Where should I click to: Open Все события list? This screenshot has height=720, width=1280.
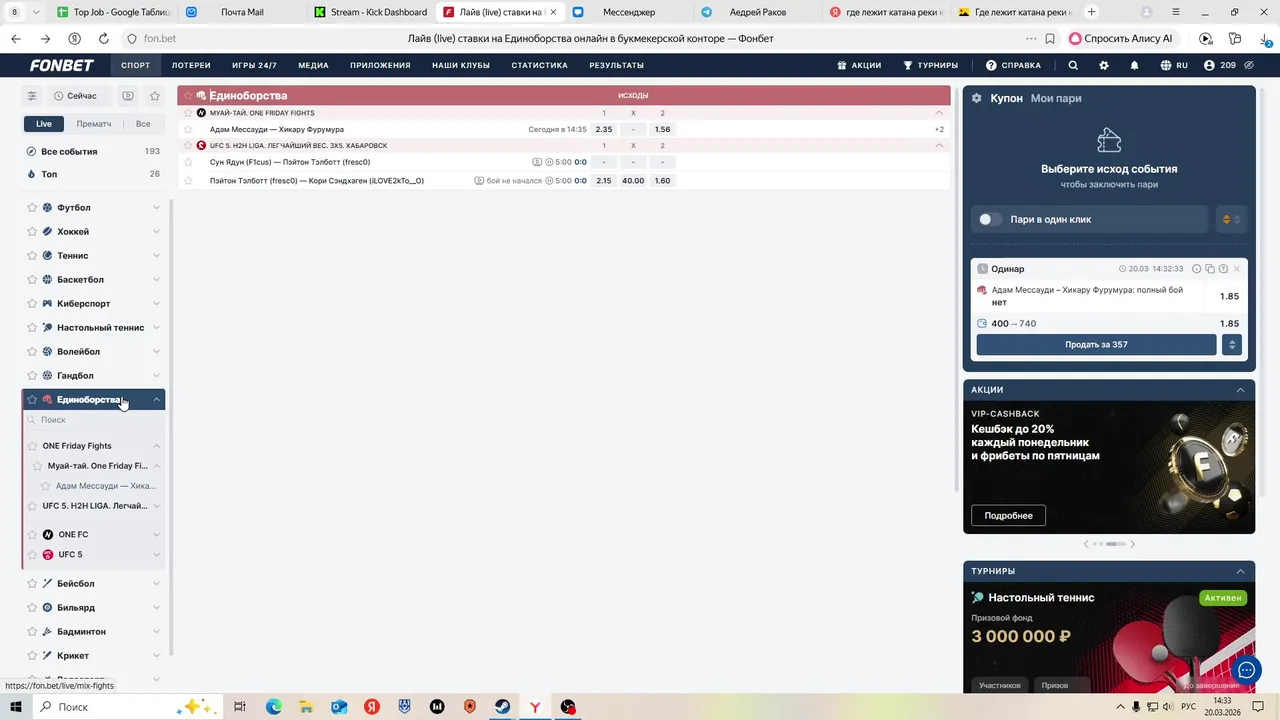point(93,152)
